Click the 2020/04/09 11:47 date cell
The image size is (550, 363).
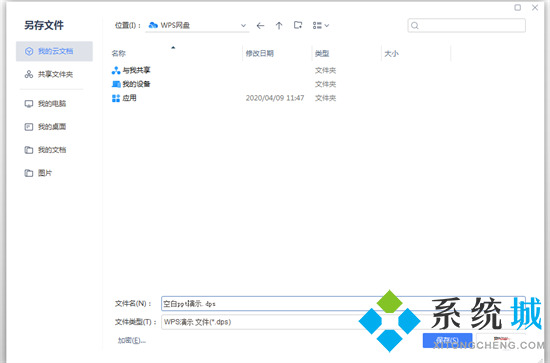pos(275,98)
